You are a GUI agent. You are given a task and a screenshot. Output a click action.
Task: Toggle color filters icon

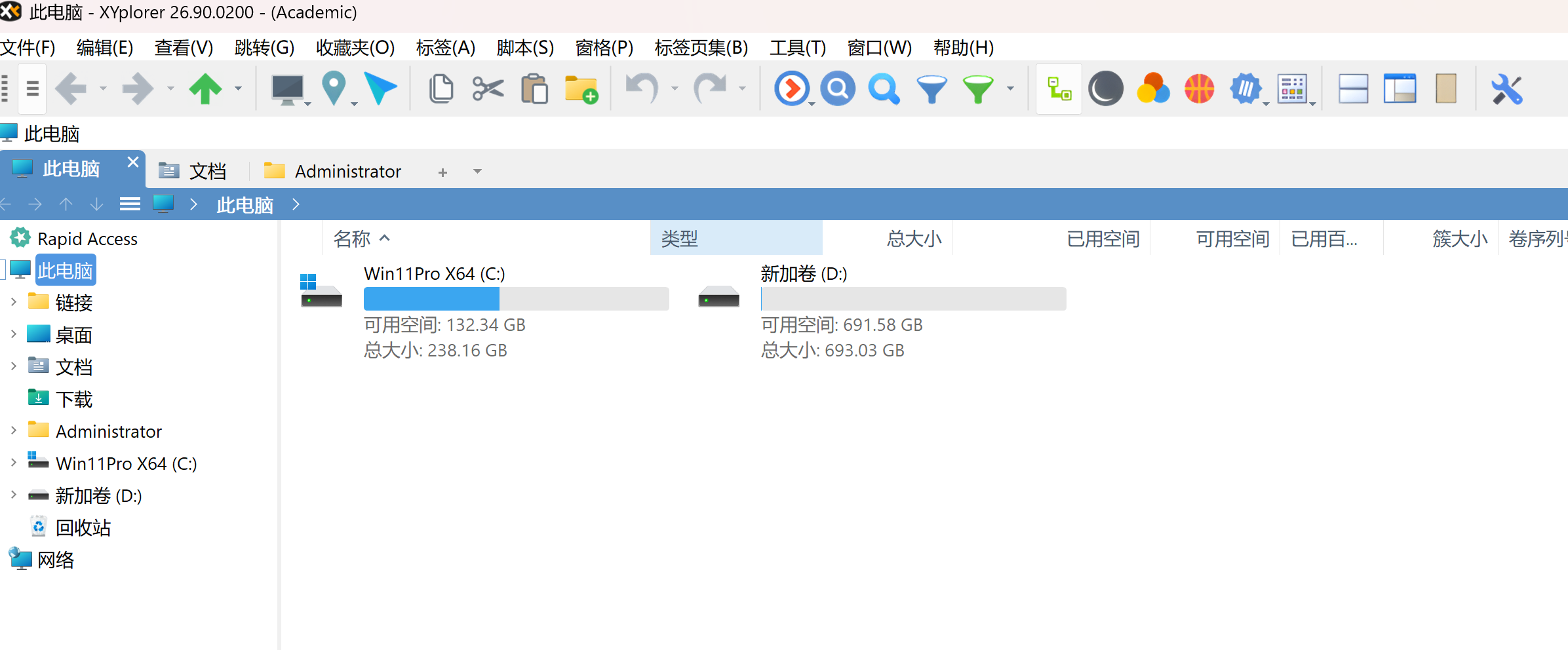click(x=1153, y=88)
